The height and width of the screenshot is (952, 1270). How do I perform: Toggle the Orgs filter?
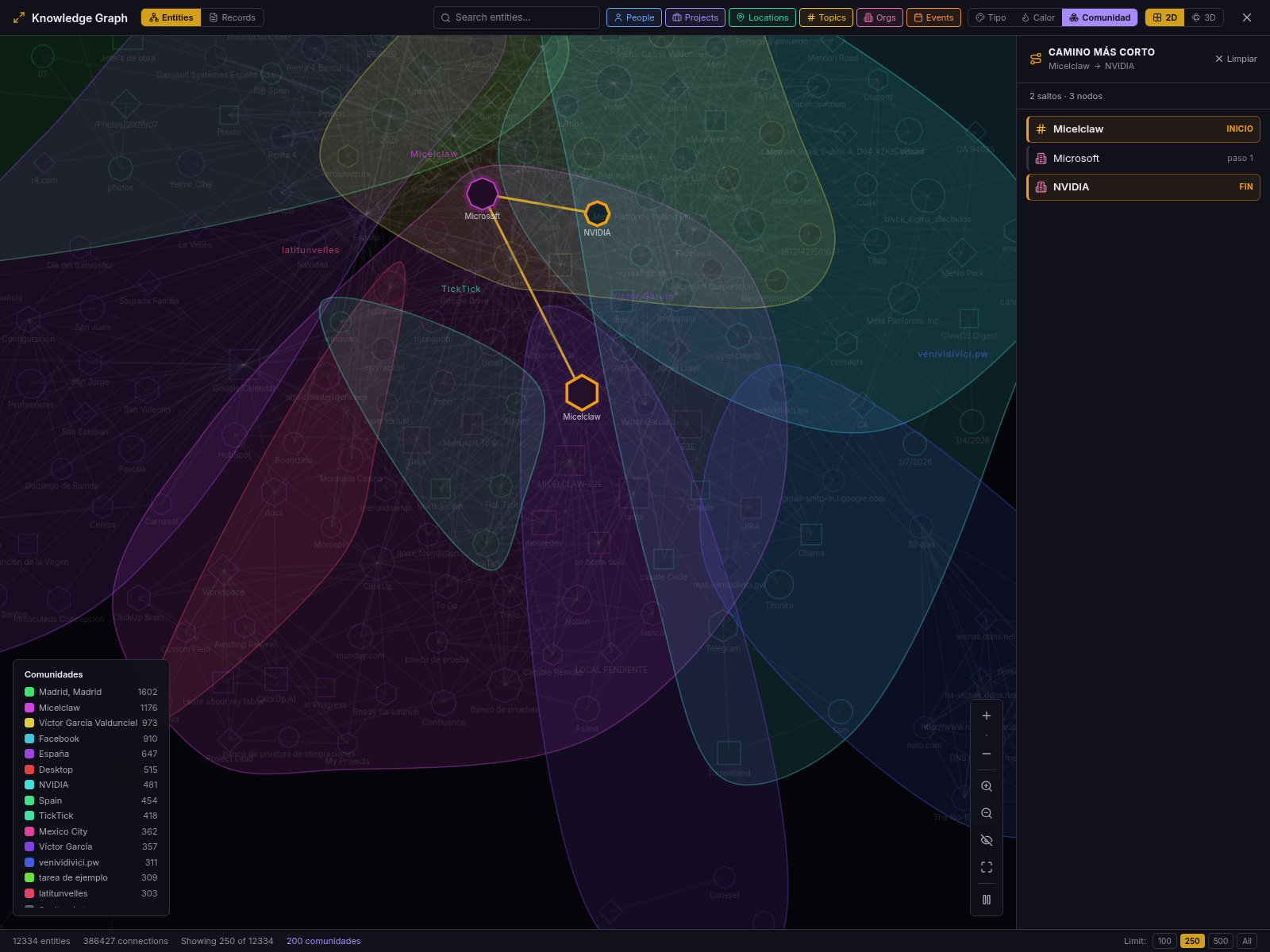click(x=879, y=17)
